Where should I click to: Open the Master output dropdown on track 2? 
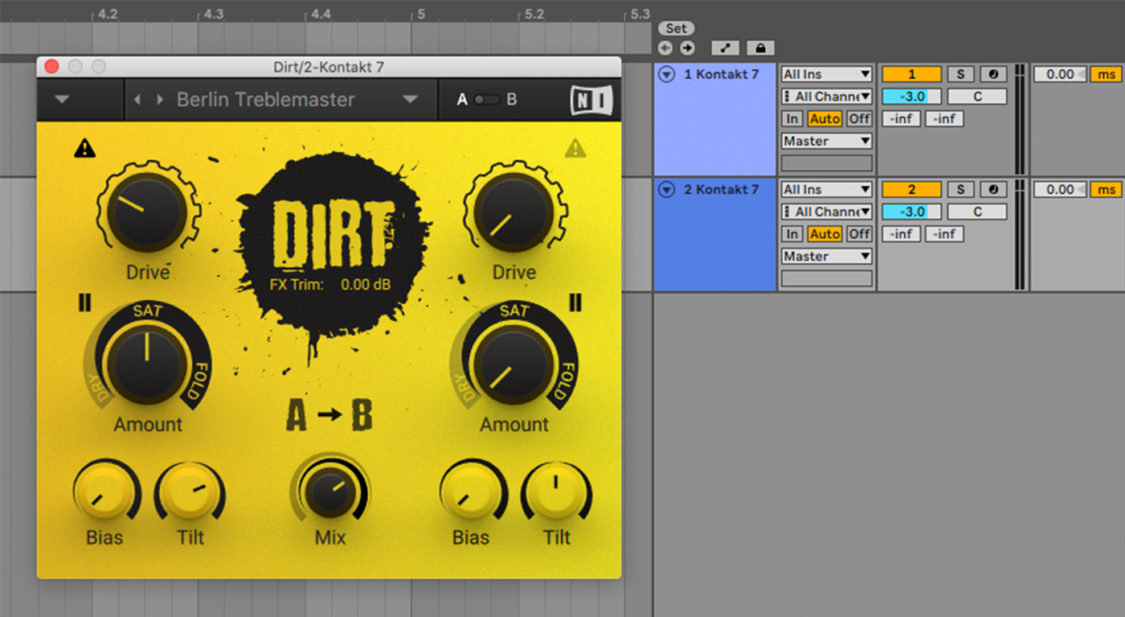tap(825, 256)
